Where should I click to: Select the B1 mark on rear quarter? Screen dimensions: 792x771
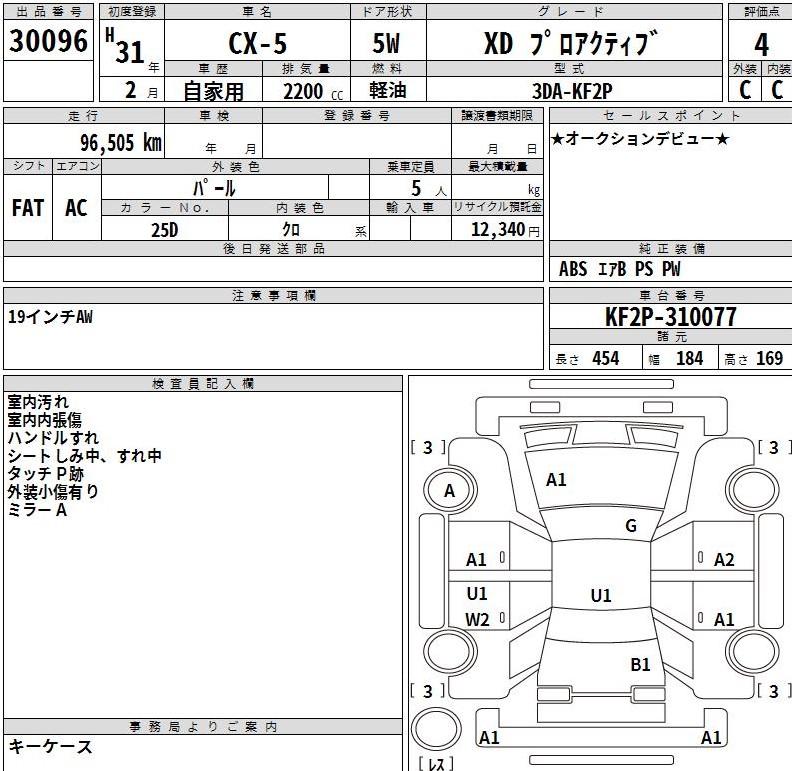640,665
